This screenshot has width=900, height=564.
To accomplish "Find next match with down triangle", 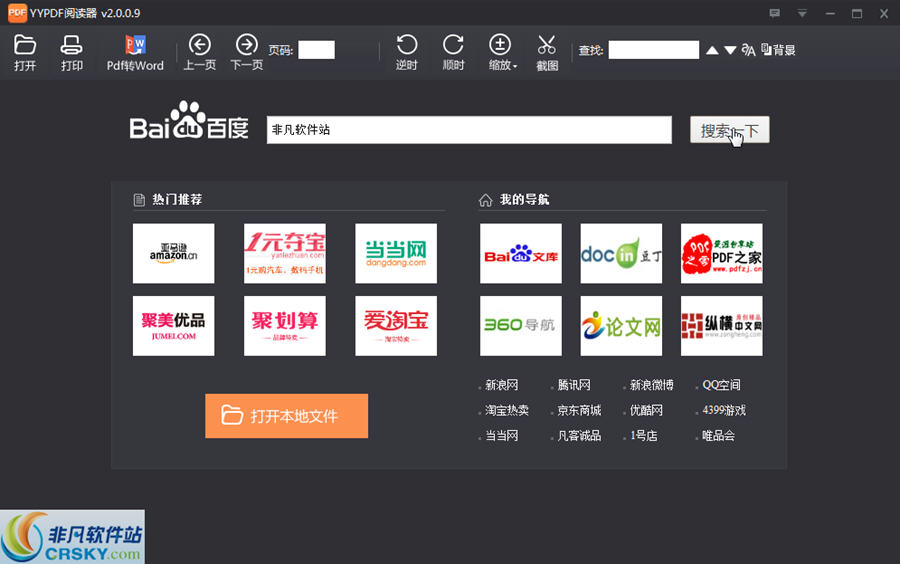I will (730, 50).
